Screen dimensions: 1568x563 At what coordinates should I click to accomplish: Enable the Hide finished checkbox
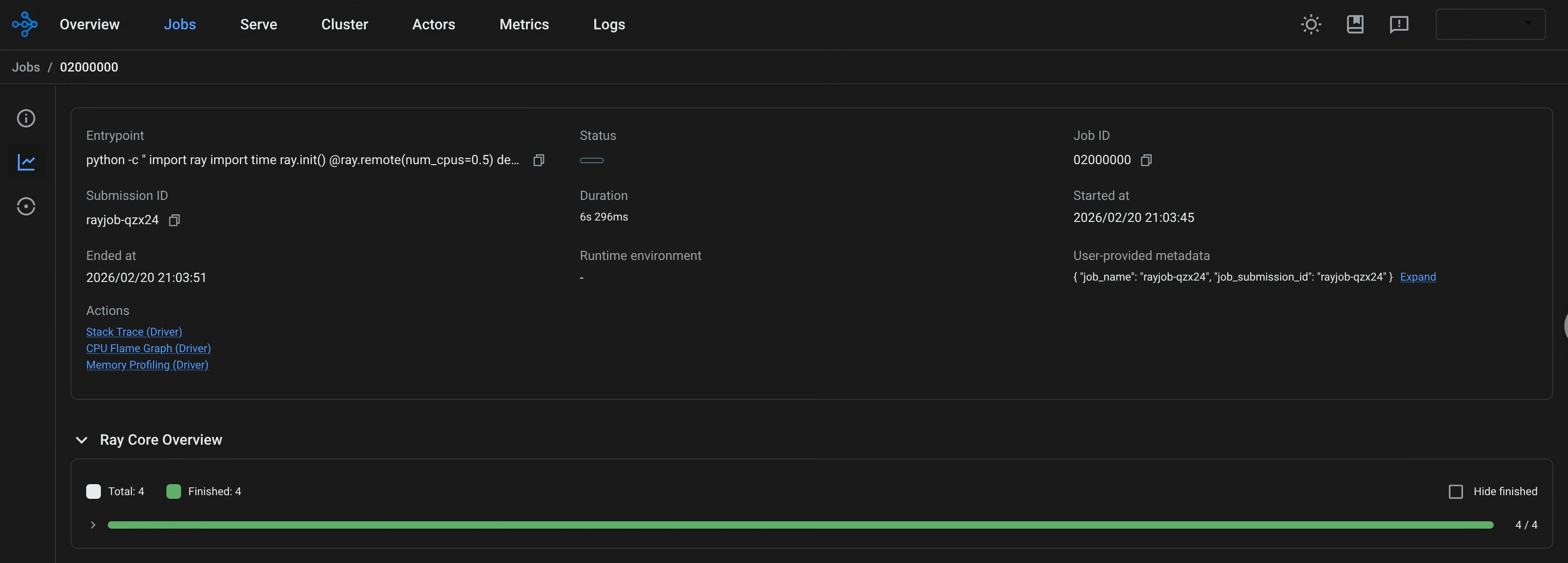(1456, 491)
